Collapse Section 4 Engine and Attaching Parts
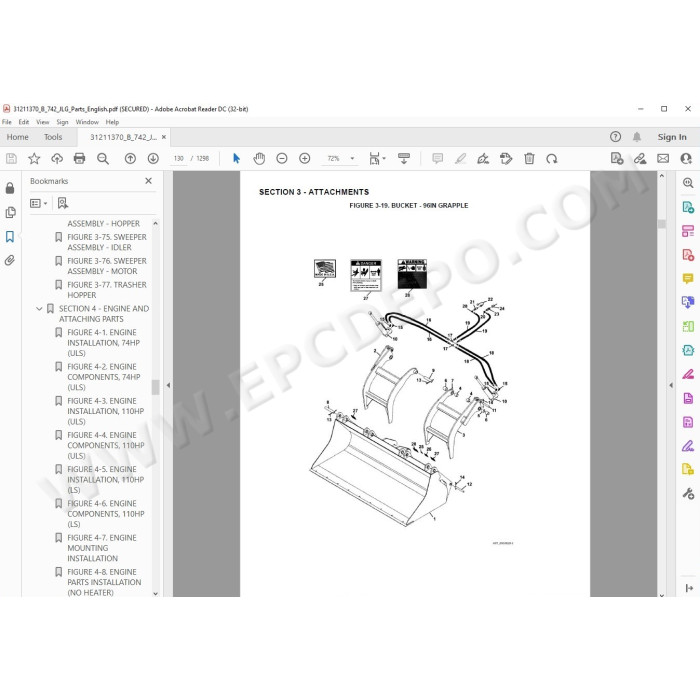 click(x=39, y=308)
